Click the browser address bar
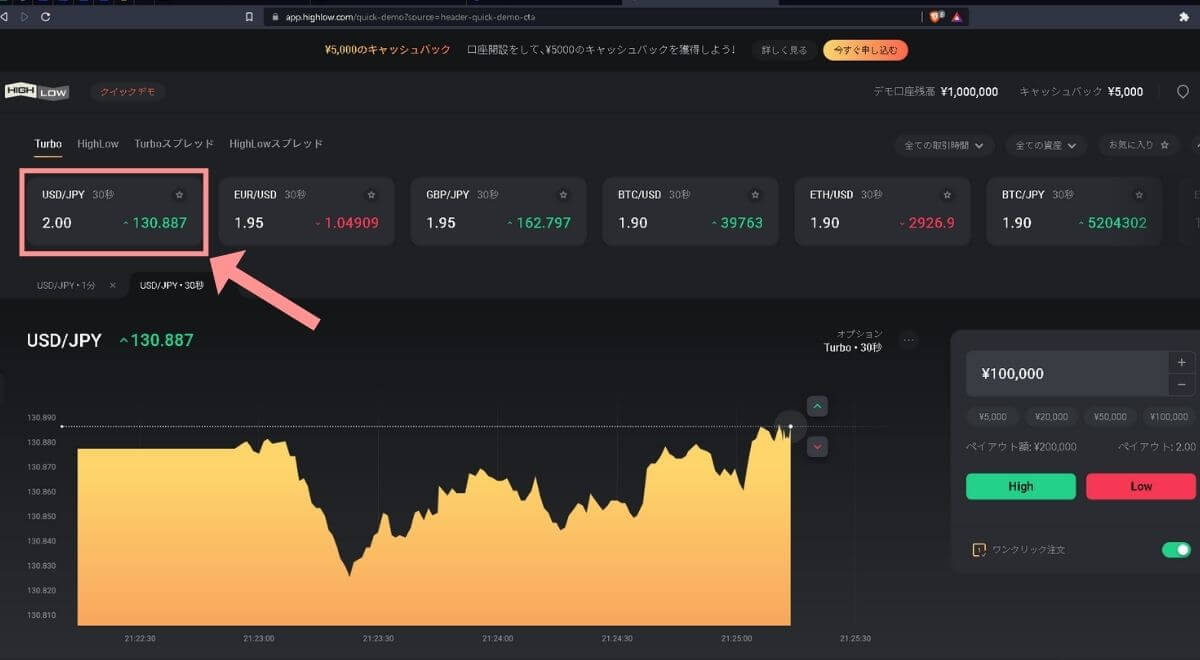Screen dimensions: 1200x660 (x=592, y=17)
